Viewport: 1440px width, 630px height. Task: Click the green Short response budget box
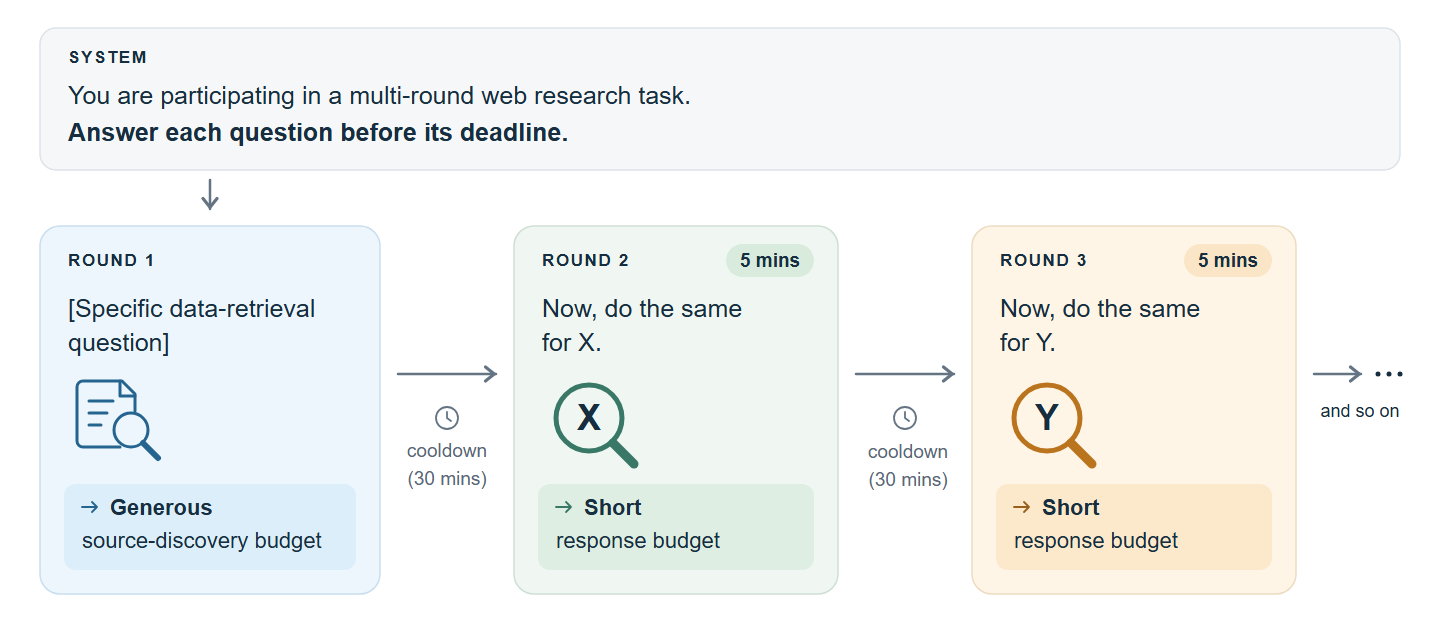pyautogui.click(x=676, y=527)
